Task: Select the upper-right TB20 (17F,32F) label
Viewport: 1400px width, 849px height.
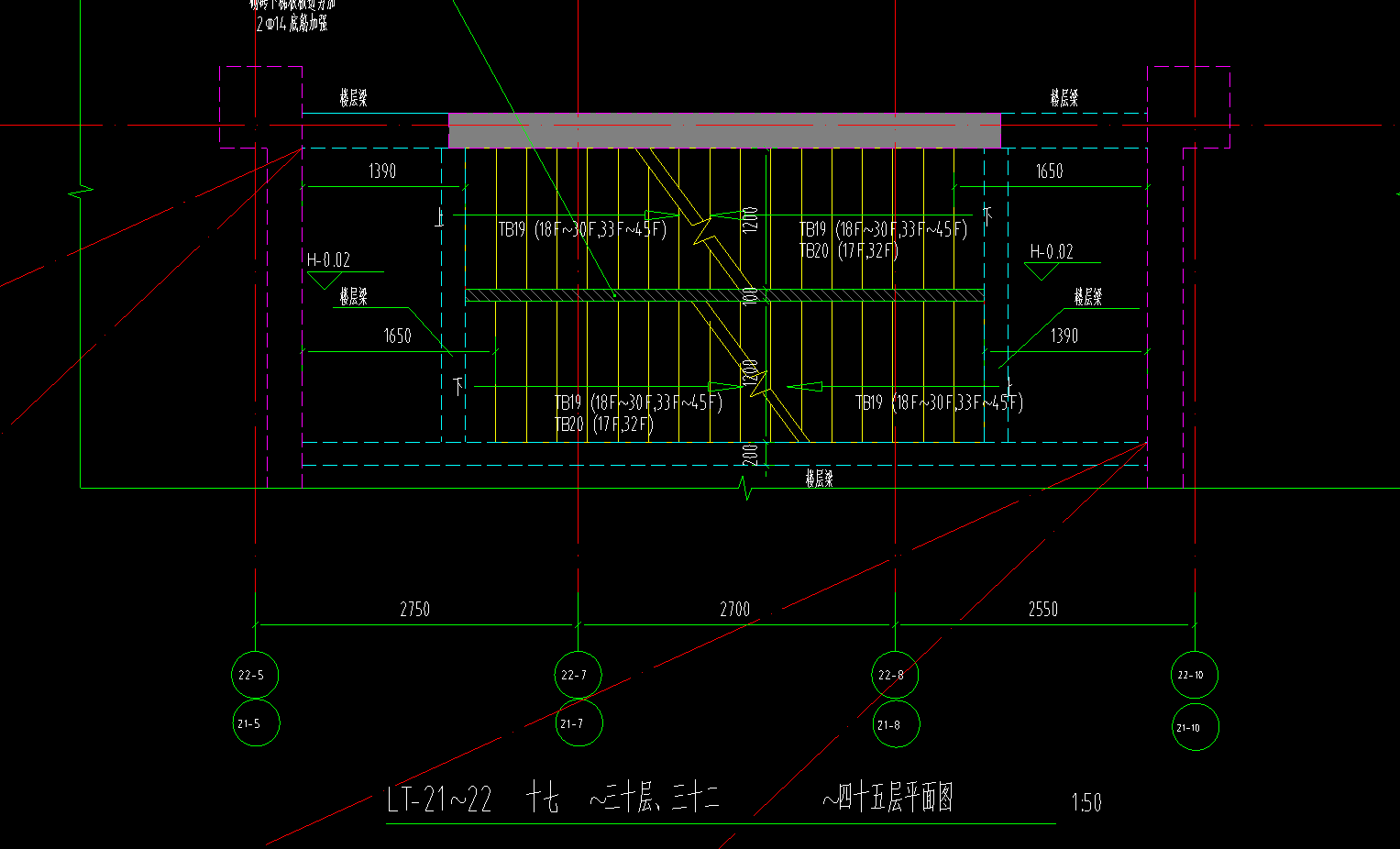Action: (849, 250)
